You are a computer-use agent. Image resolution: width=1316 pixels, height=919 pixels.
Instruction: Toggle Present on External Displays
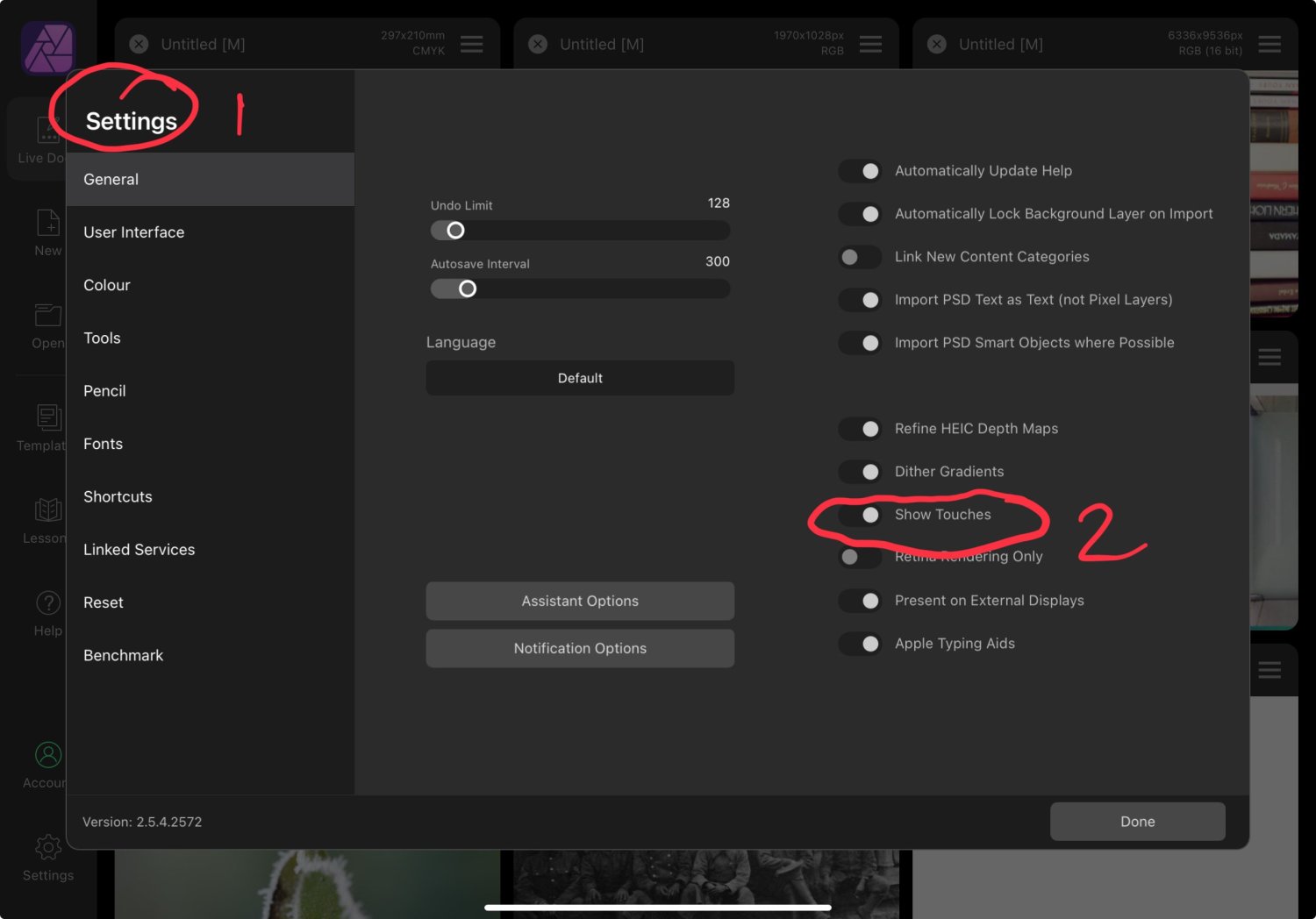(x=860, y=601)
